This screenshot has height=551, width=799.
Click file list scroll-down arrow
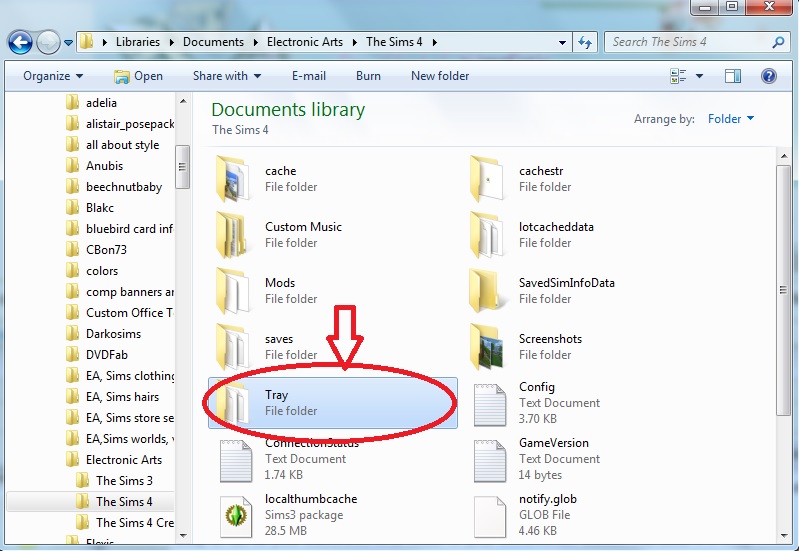tap(784, 536)
